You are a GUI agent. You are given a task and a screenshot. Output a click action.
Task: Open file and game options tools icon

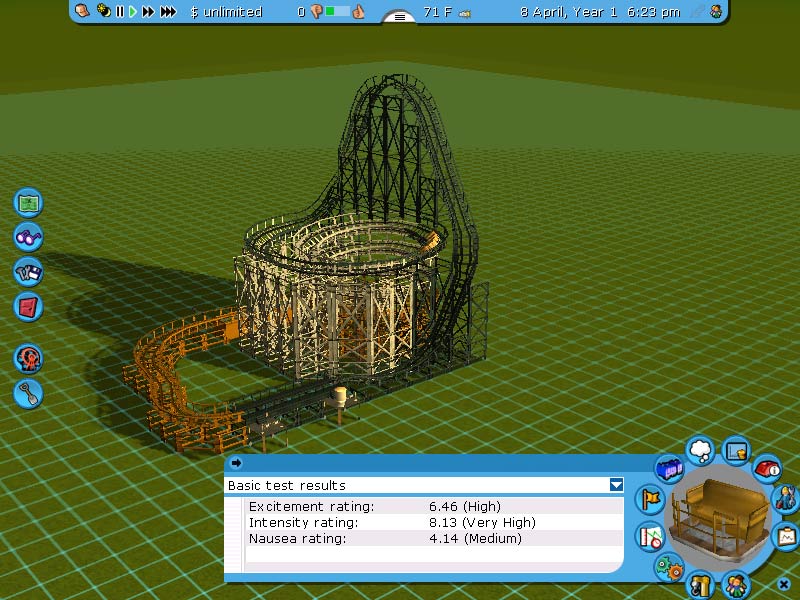[x=28, y=272]
